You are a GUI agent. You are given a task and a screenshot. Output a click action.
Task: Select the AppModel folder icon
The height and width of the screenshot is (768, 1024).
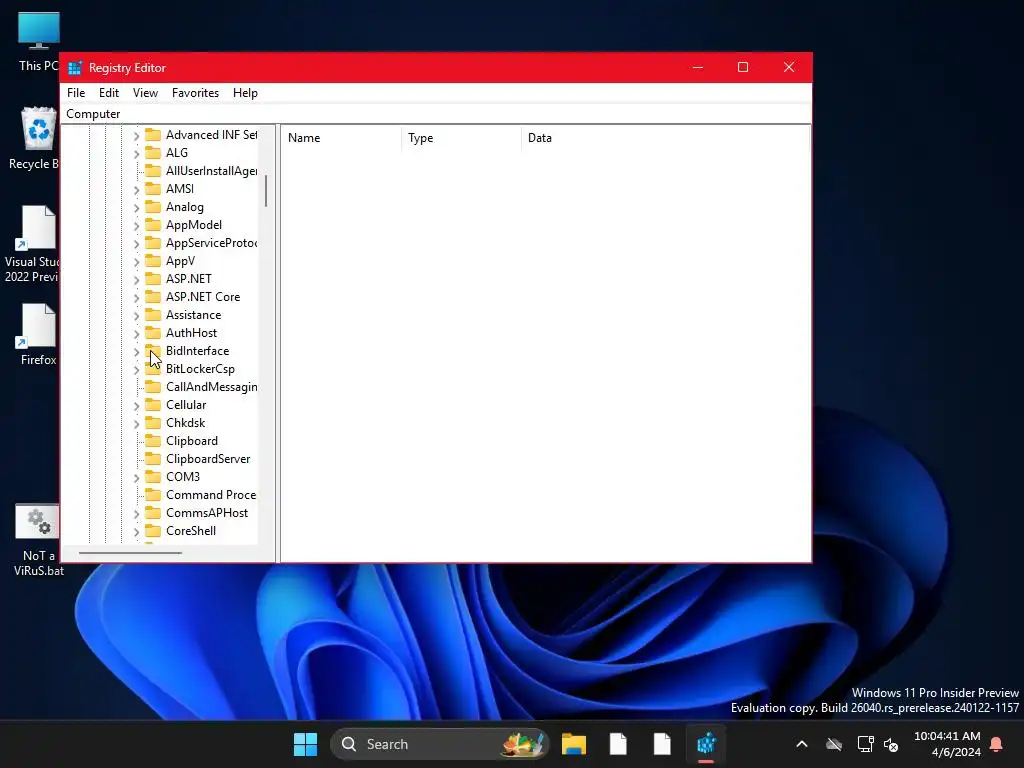153,225
